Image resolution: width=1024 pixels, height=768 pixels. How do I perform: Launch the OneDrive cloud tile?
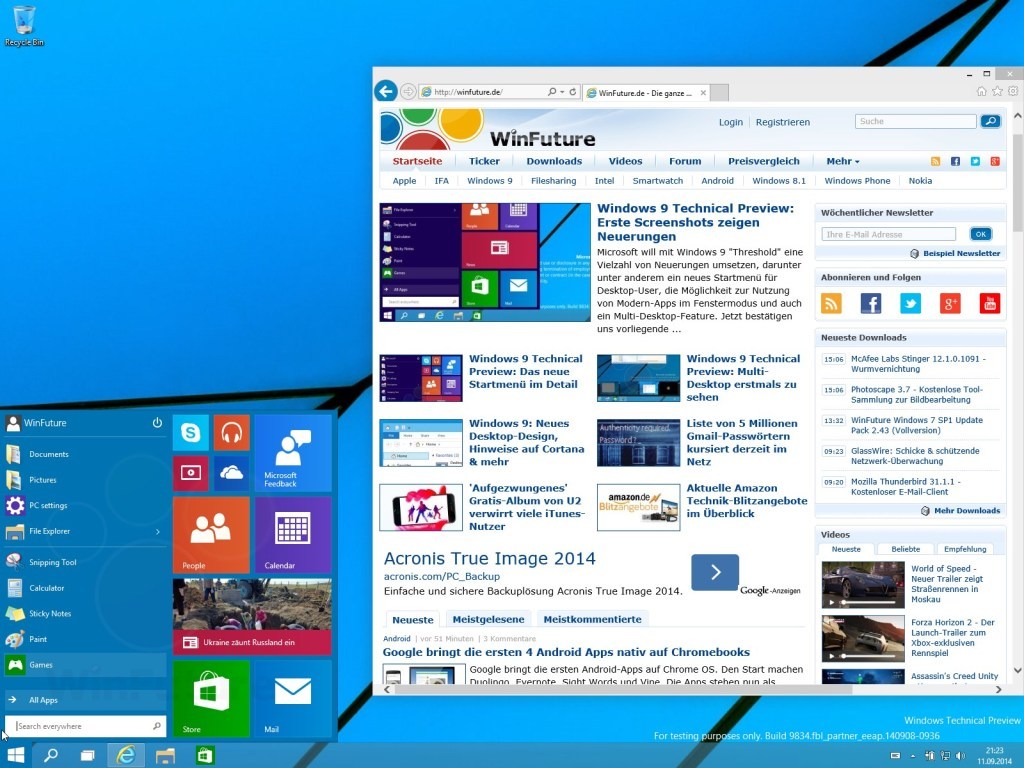pos(231,473)
